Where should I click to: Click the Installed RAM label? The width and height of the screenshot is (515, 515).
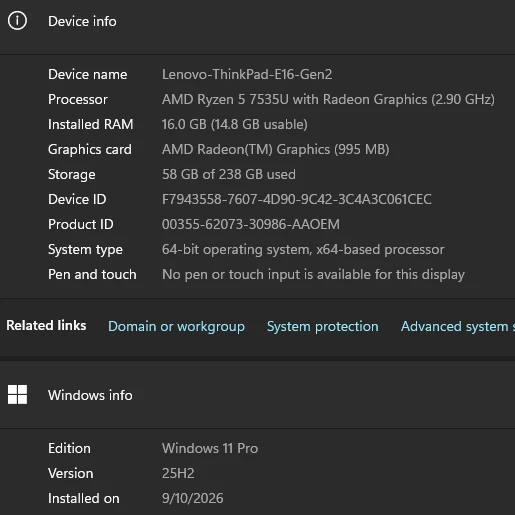pos(91,124)
